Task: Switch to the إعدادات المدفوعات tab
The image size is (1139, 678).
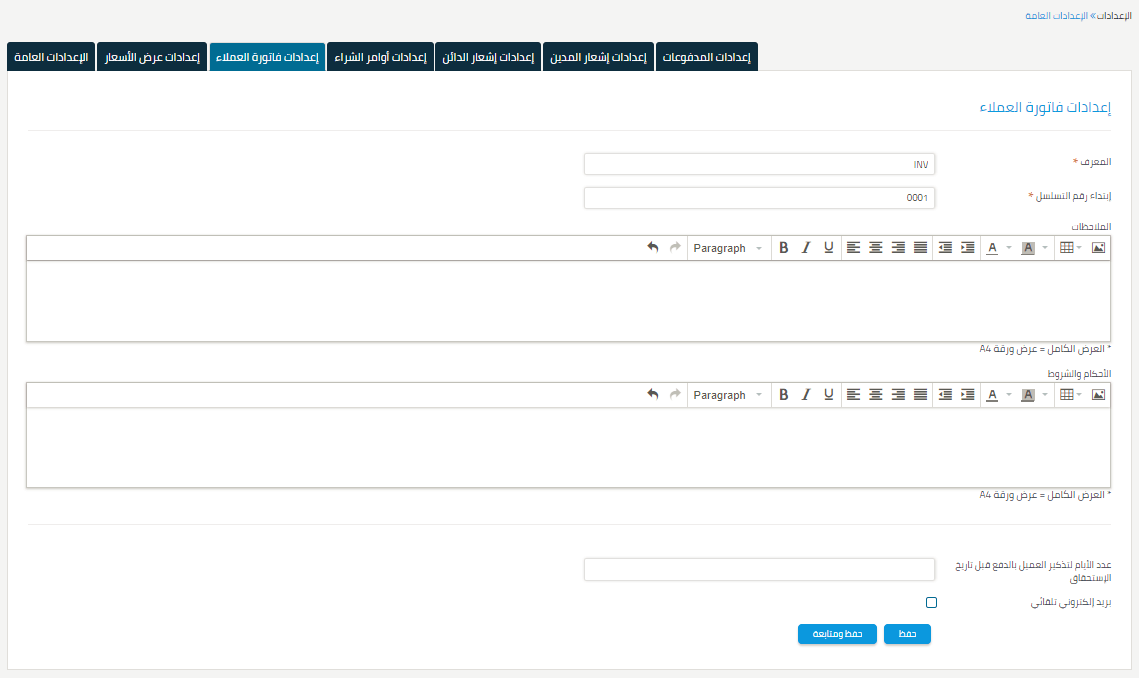Action: pyautogui.click(x=707, y=57)
